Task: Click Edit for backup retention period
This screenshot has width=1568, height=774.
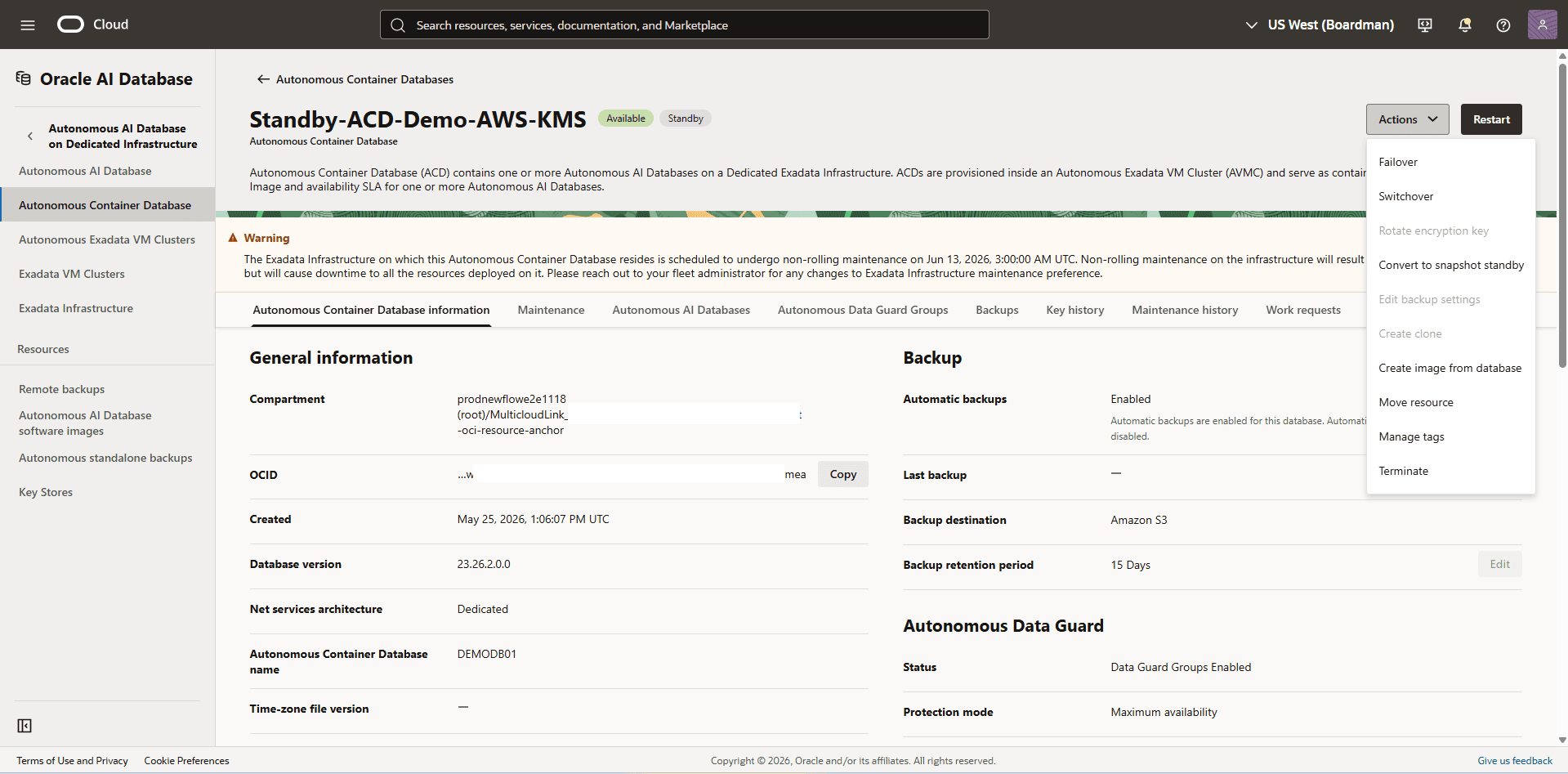Action: point(1499,564)
